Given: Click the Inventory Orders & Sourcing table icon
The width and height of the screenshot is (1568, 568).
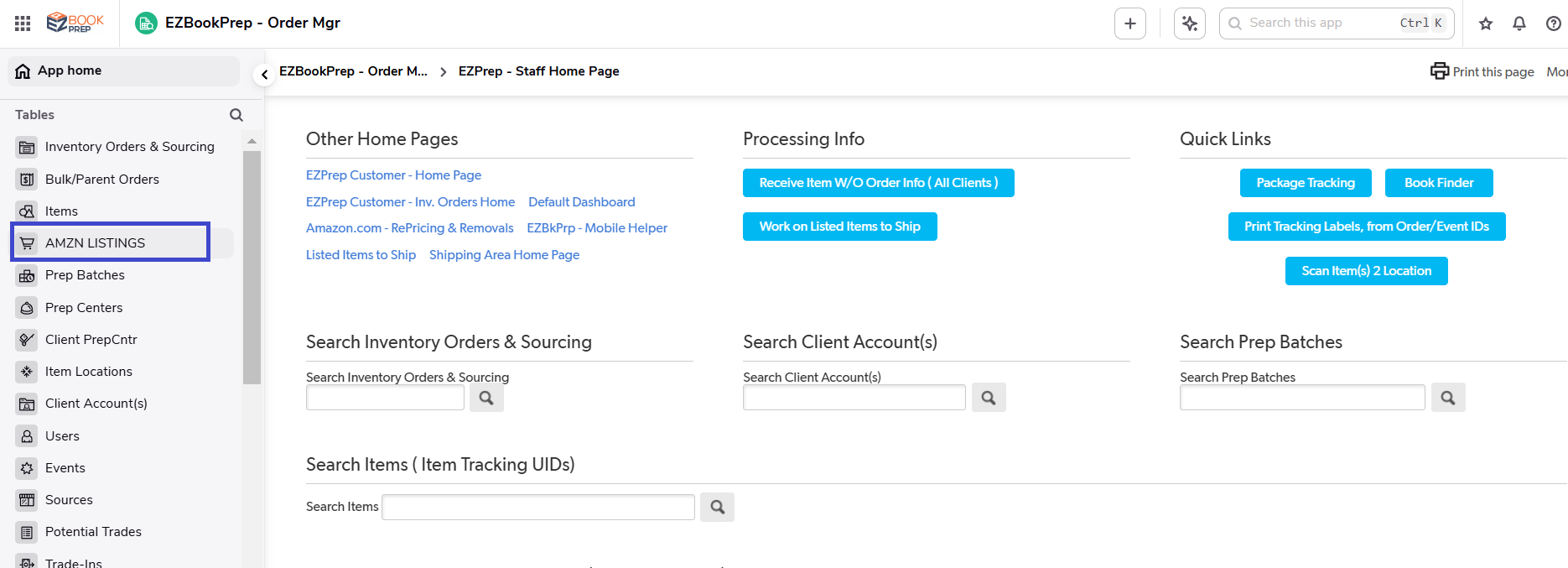Looking at the screenshot, I should 27,147.
